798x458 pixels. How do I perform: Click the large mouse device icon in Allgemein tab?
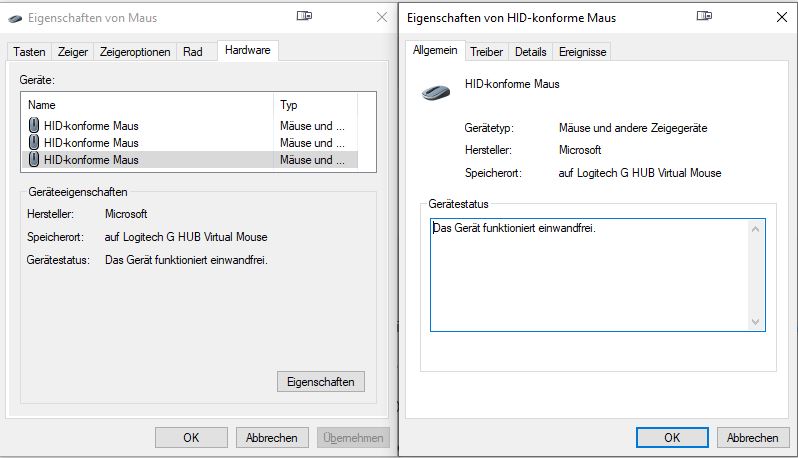click(436, 92)
